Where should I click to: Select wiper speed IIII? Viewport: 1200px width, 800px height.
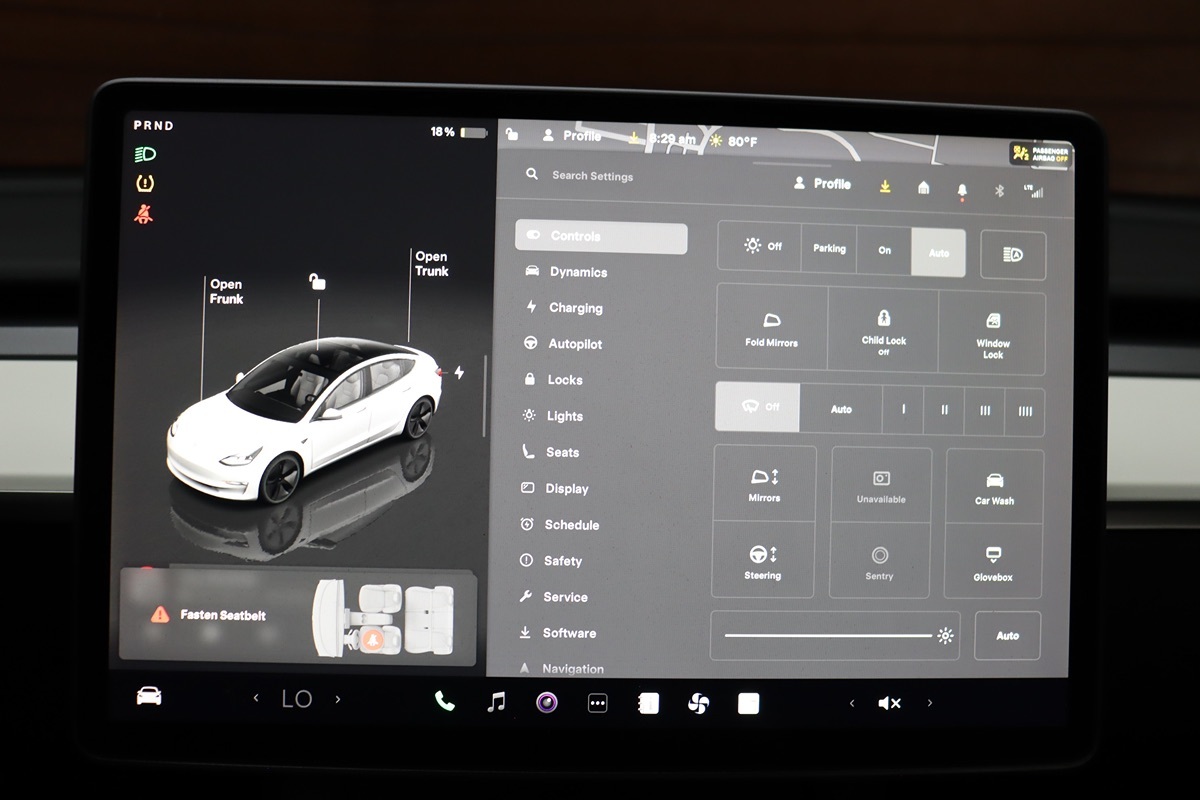click(1025, 412)
